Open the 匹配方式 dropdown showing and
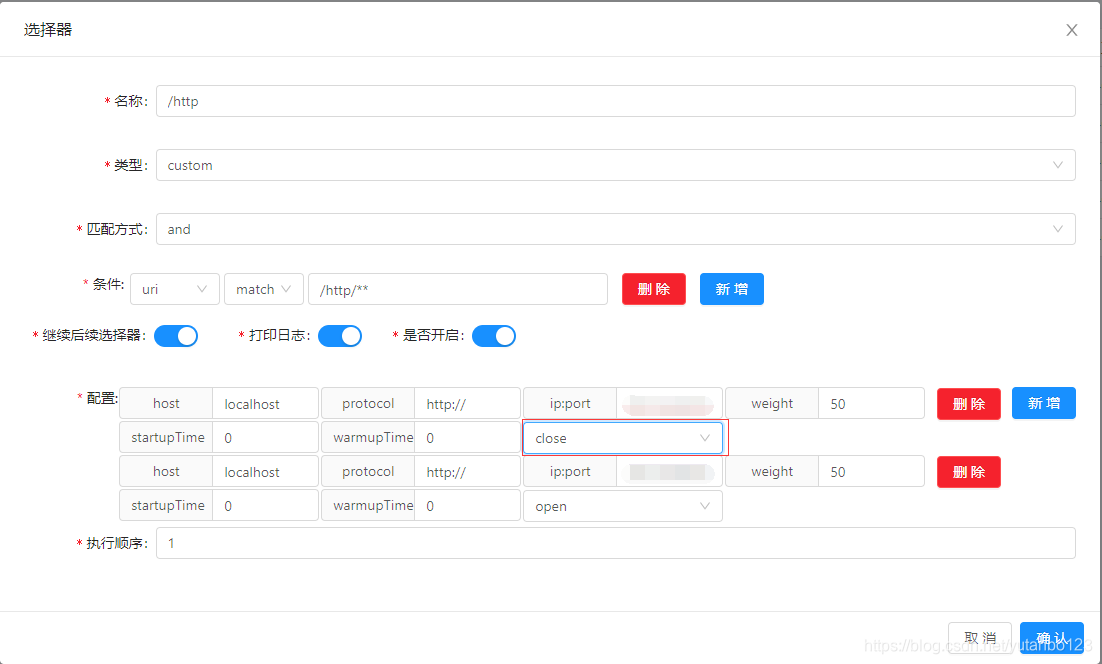1102x664 pixels. pos(616,229)
